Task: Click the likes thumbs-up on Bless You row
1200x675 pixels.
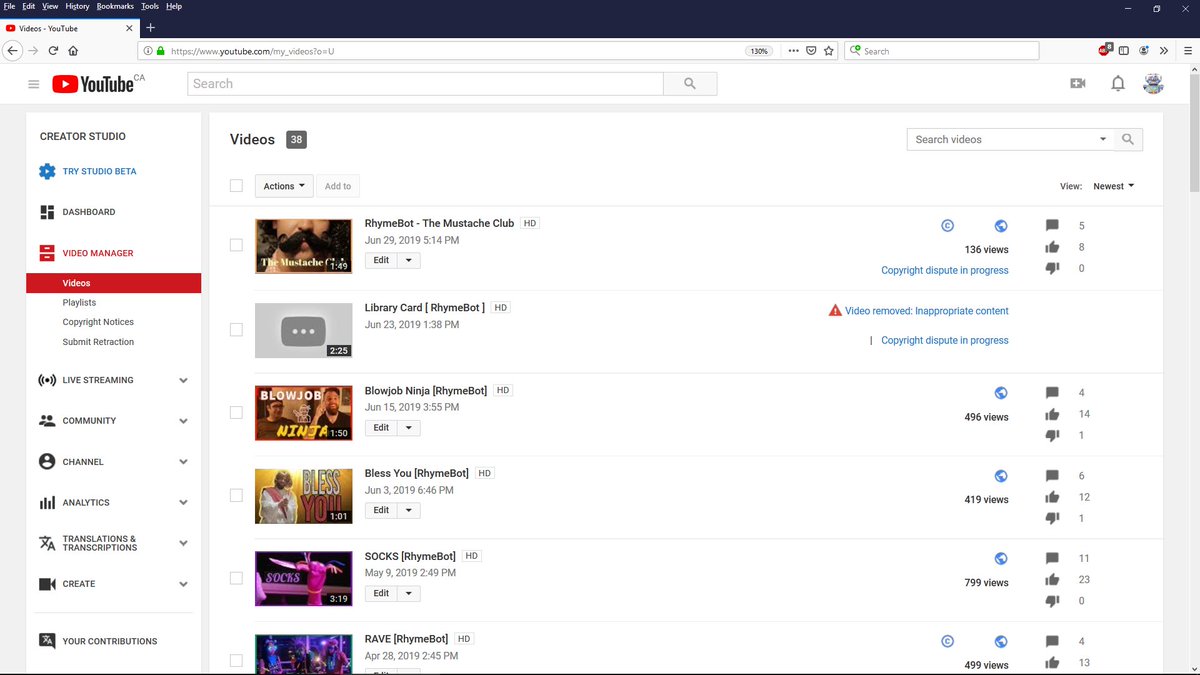Action: pyautogui.click(x=1052, y=497)
